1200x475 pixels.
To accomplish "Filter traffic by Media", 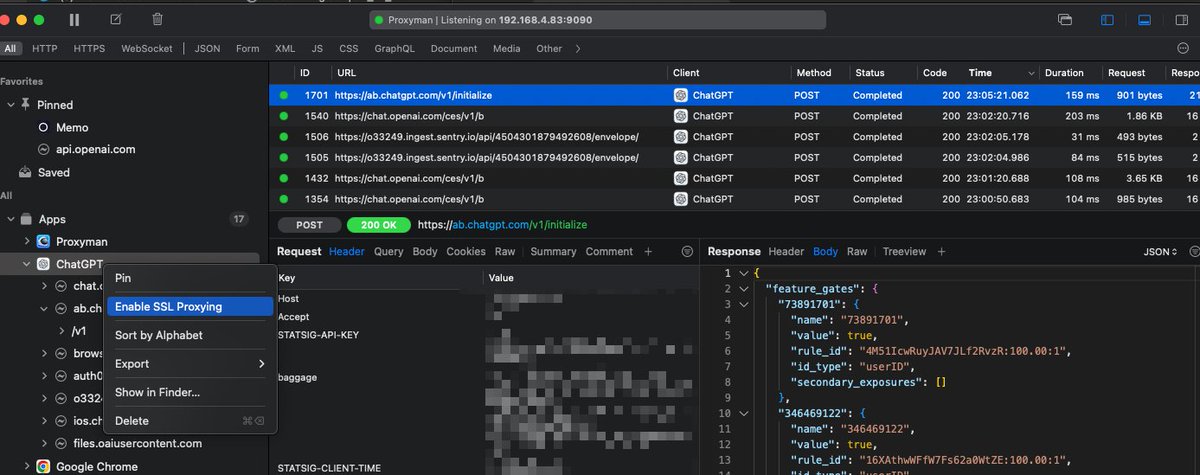I will pyautogui.click(x=506, y=48).
